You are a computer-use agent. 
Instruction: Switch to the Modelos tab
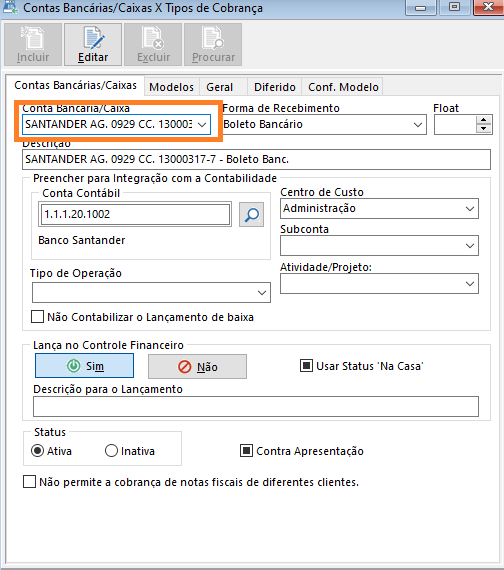pos(171,87)
